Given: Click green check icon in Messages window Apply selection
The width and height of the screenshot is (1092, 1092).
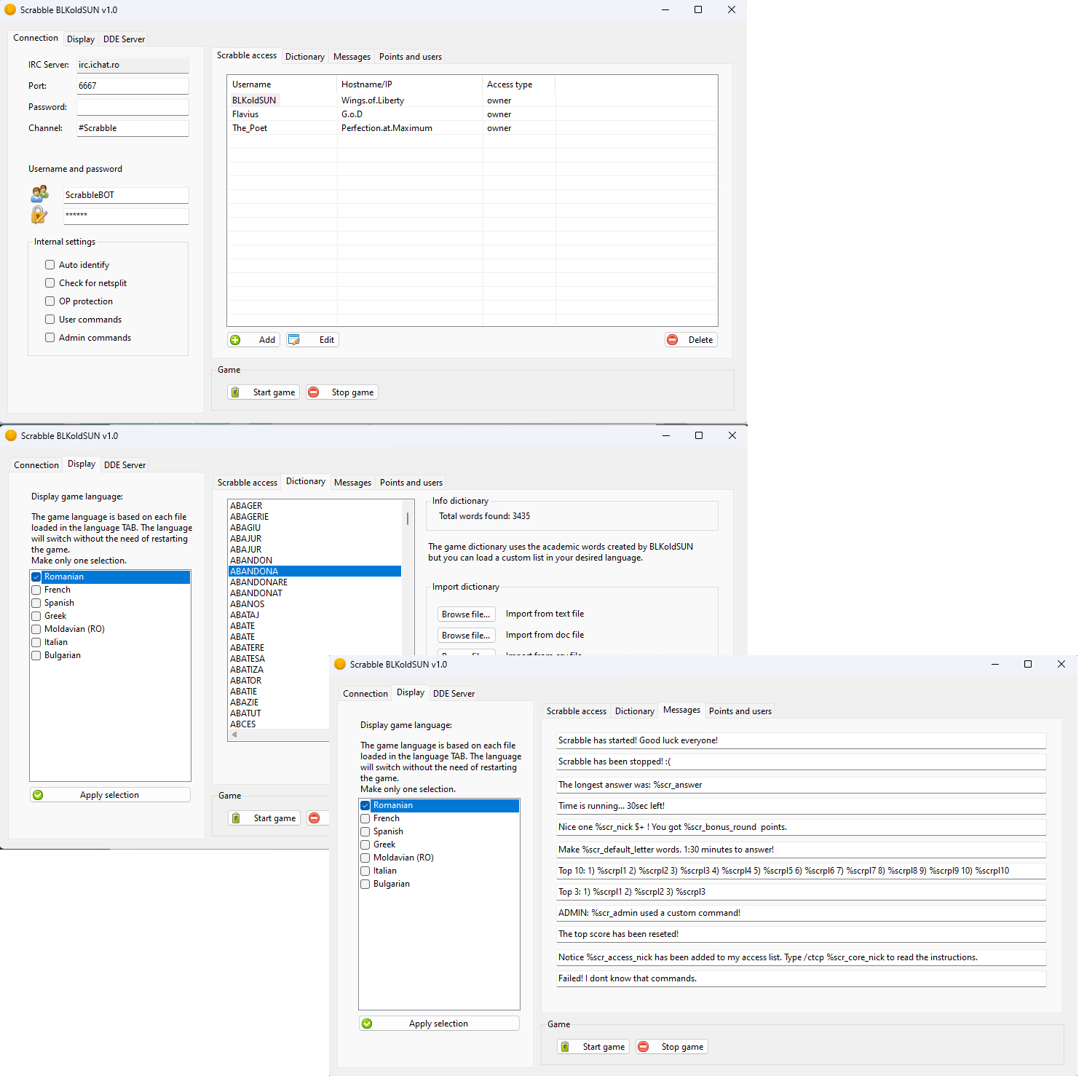Looking at the screenshot, I should pos(367,1024).
